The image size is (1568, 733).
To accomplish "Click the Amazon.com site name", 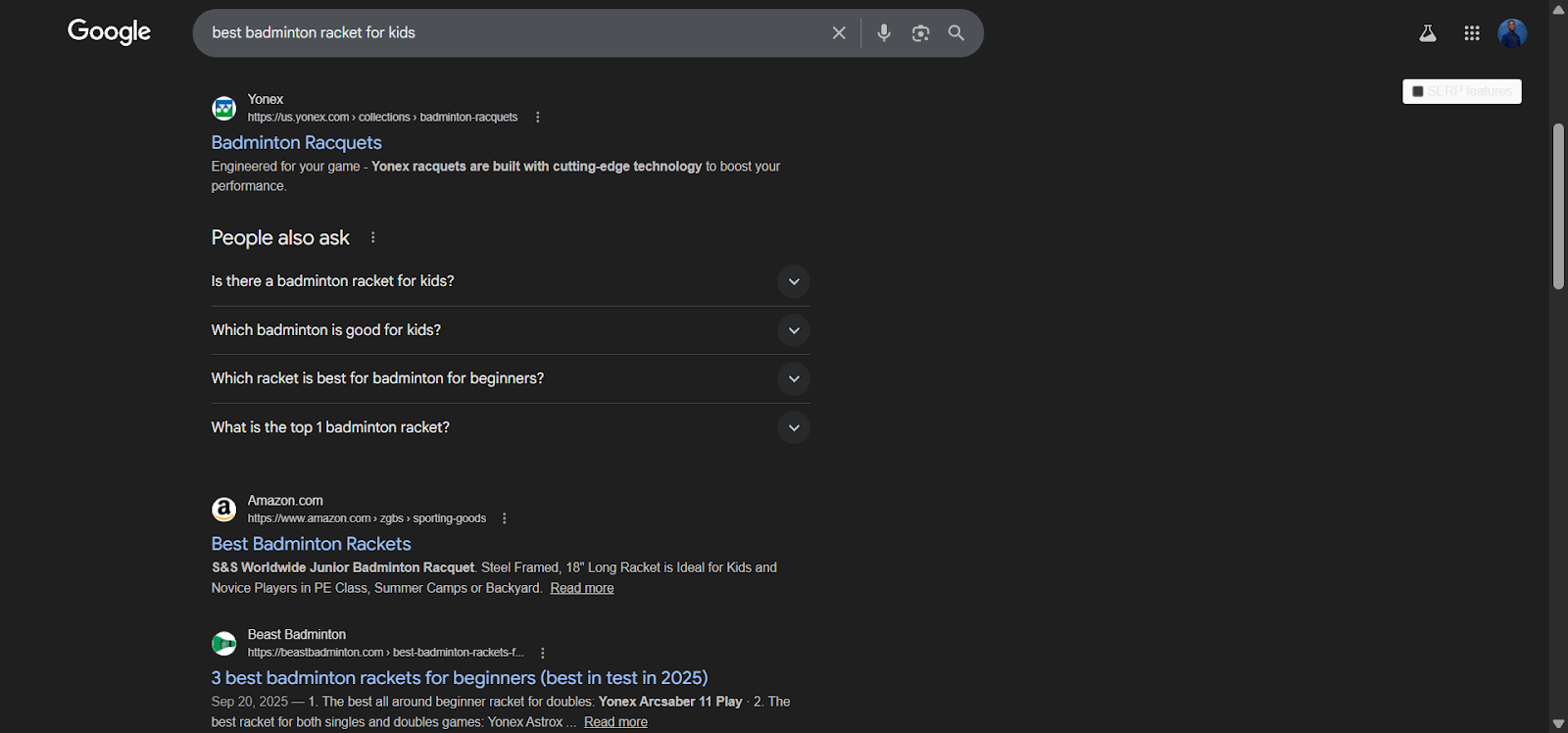I will click(285, 501).
